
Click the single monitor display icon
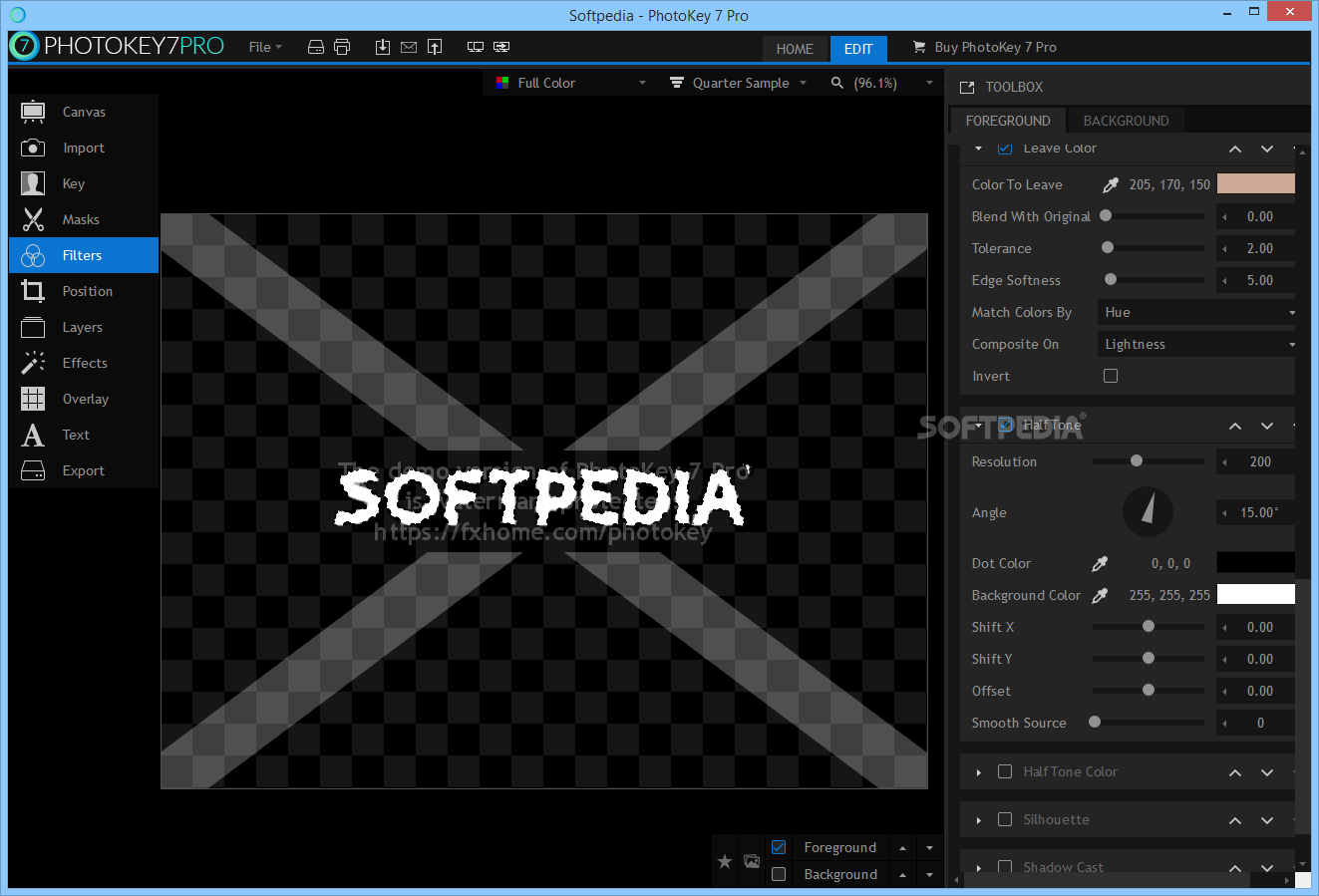tap(476, 47)
